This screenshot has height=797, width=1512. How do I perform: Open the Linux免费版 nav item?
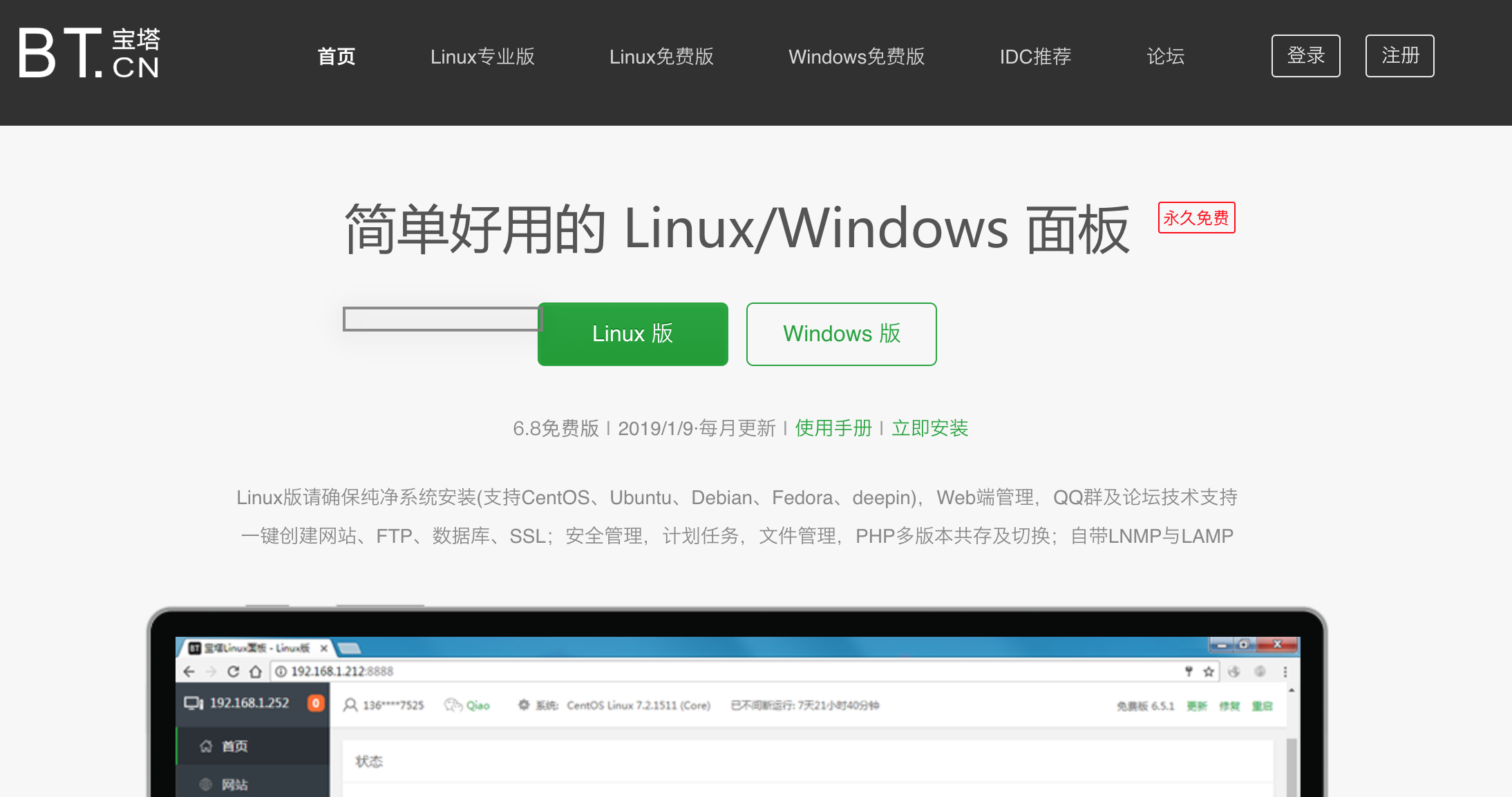pos(661,56)
